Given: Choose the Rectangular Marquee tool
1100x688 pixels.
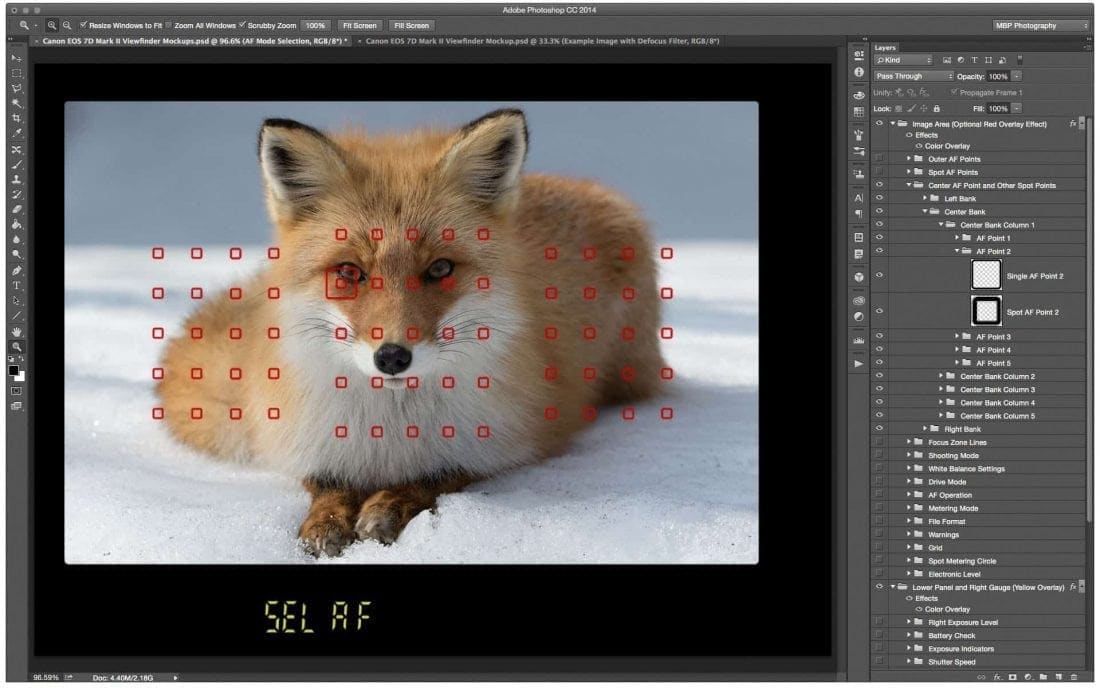Looking at the screenshot, I should tap(17, 73).
